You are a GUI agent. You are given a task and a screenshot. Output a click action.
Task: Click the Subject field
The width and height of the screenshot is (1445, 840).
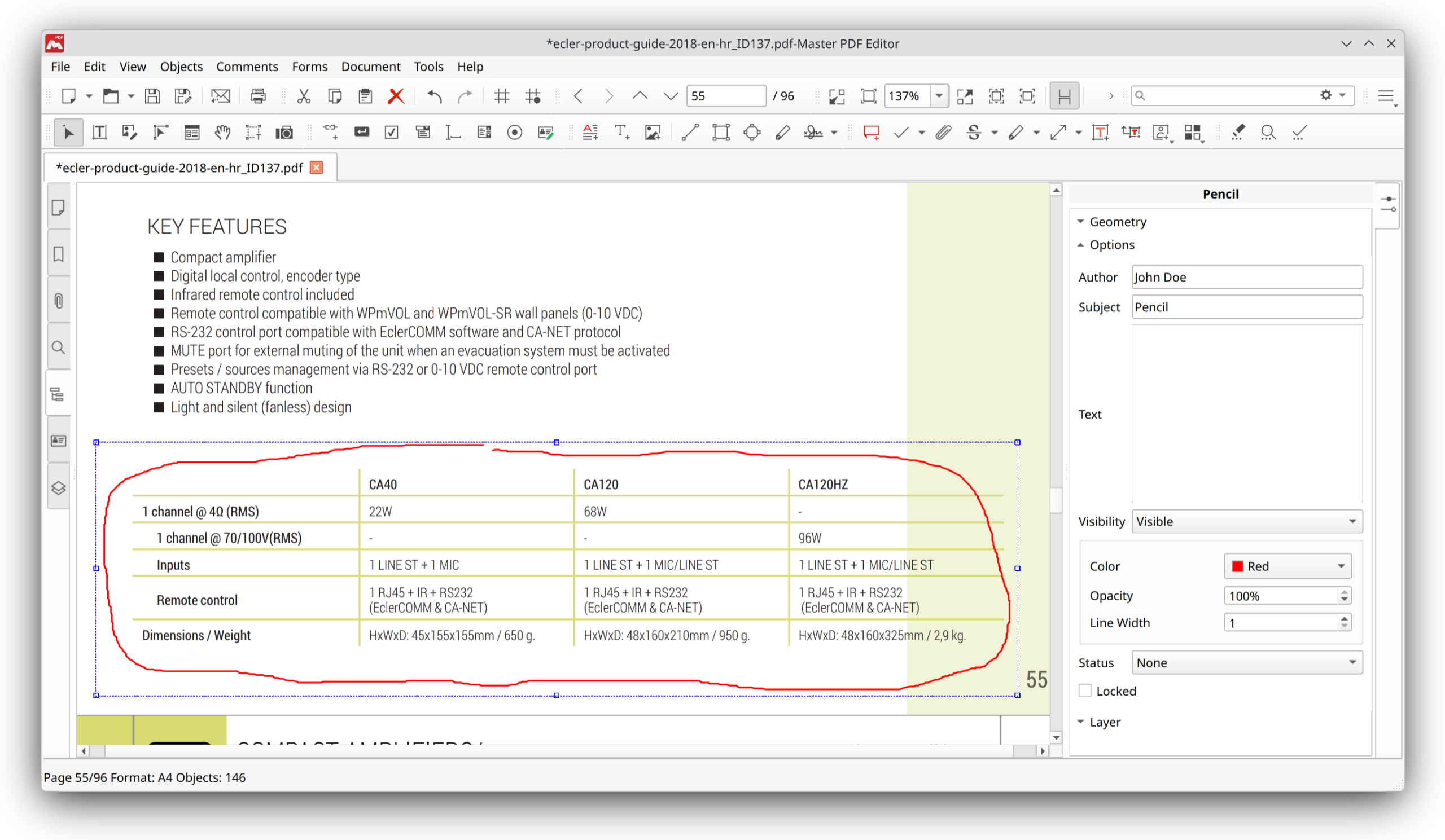pyautogui.click(x=1247, y=306)
